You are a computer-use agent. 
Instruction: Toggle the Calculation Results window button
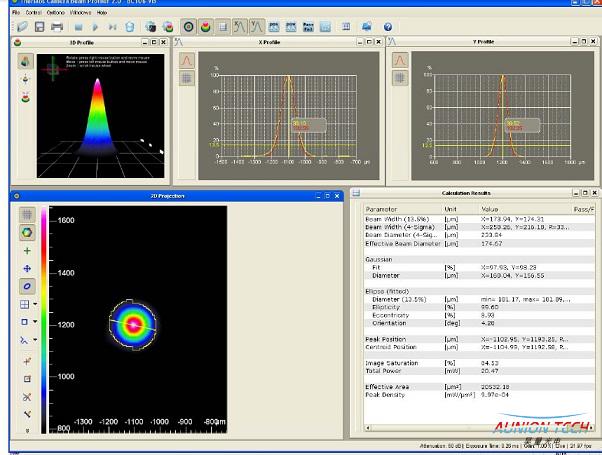pyautogui.click(x=223, y=26)
